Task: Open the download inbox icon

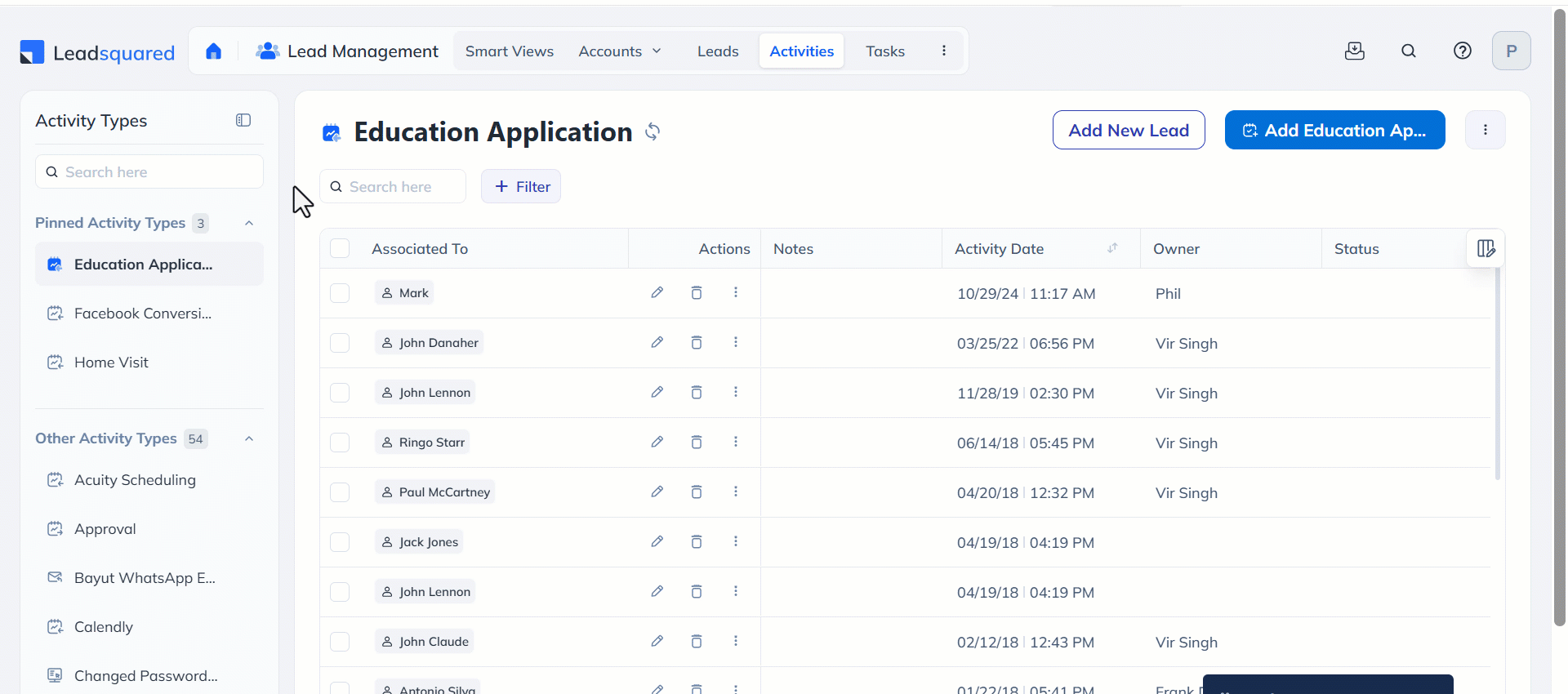Action: tap(1355, 51)
